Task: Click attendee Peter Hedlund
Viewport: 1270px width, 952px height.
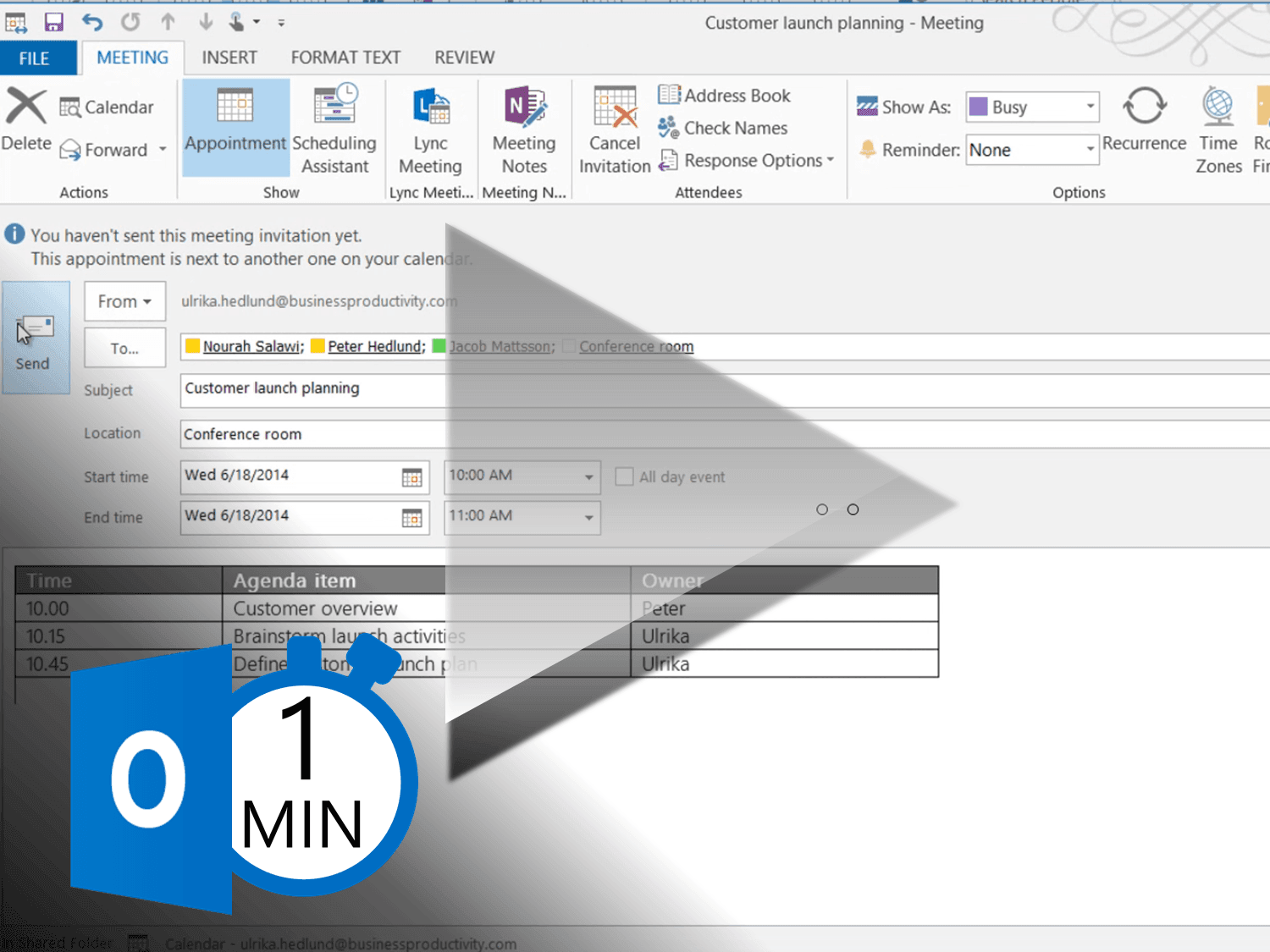Action: point(375,346)
